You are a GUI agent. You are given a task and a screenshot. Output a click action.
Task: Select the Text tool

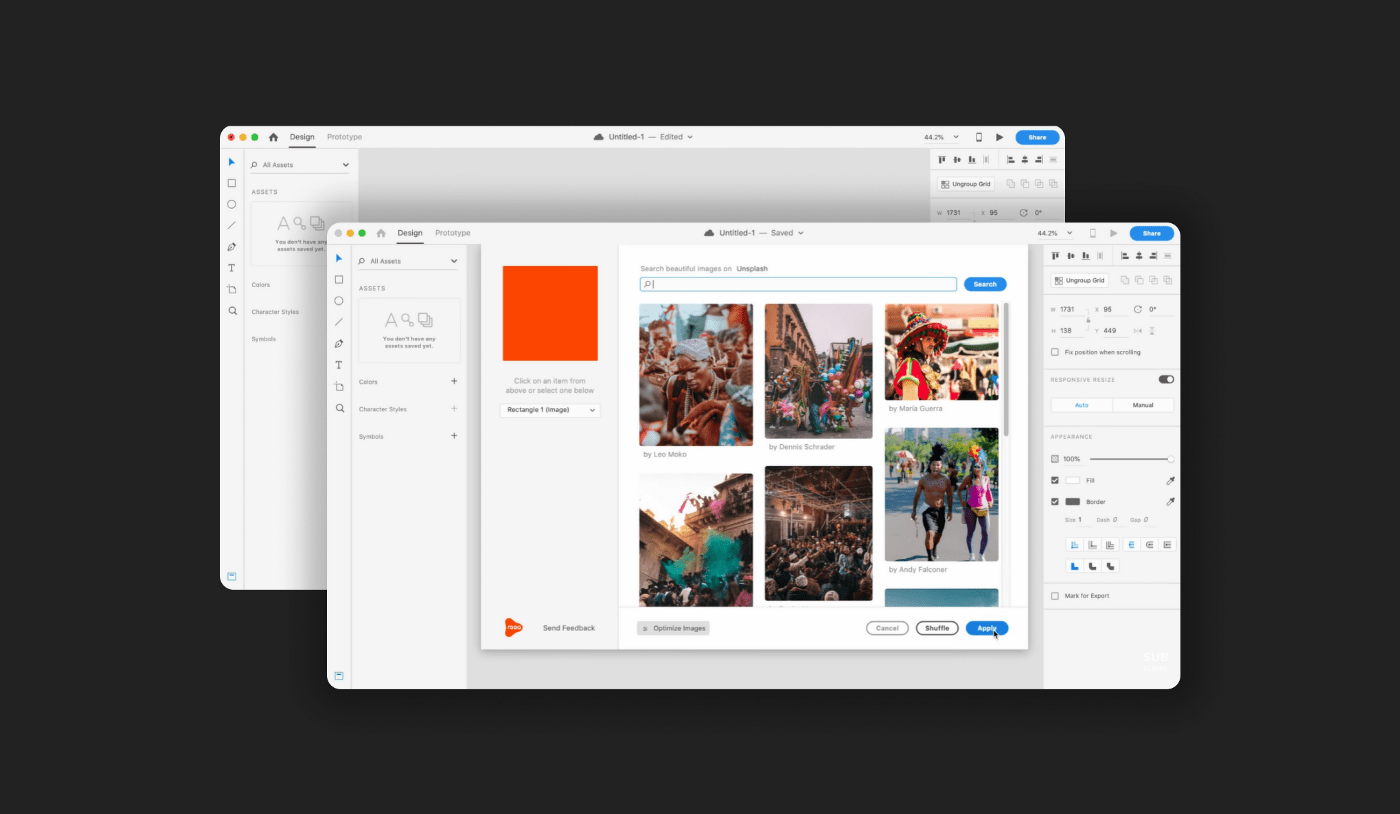(339, 364)
